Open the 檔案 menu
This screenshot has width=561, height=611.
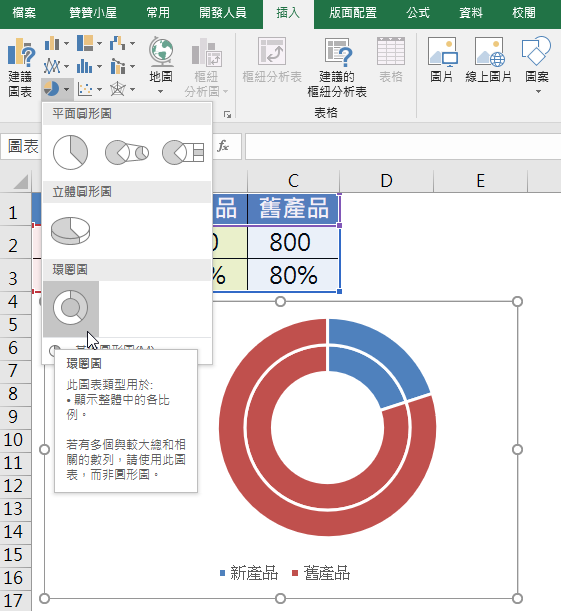click(x=24, y=13)
